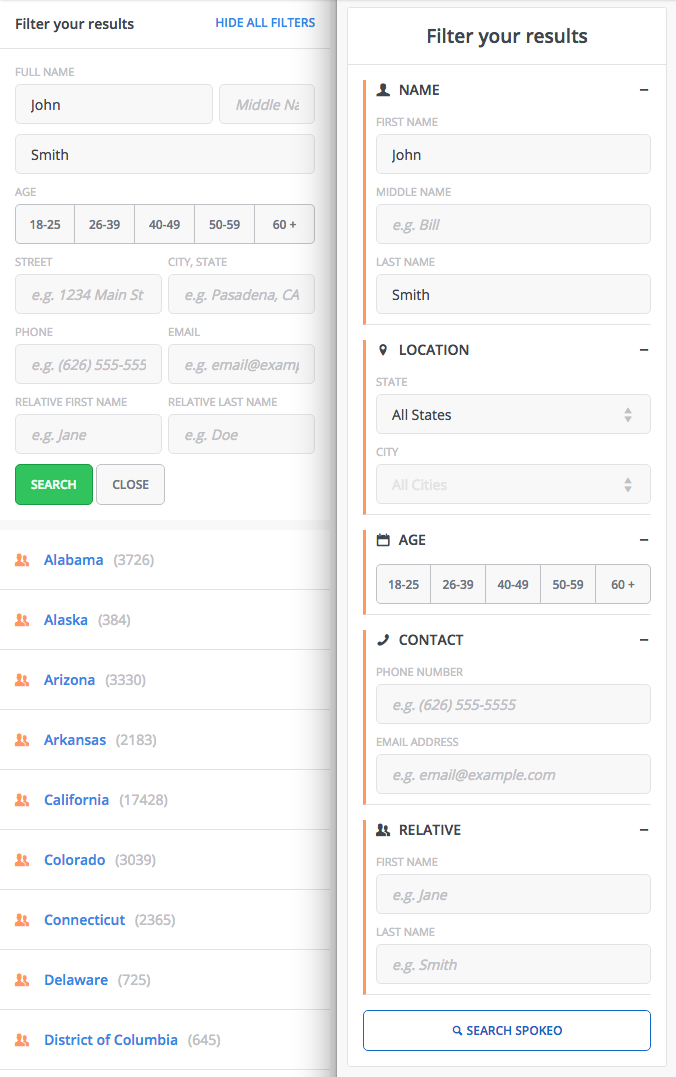Click the people icon beside Delaware
Screen dimensions: 676x1077
(22, 979)
